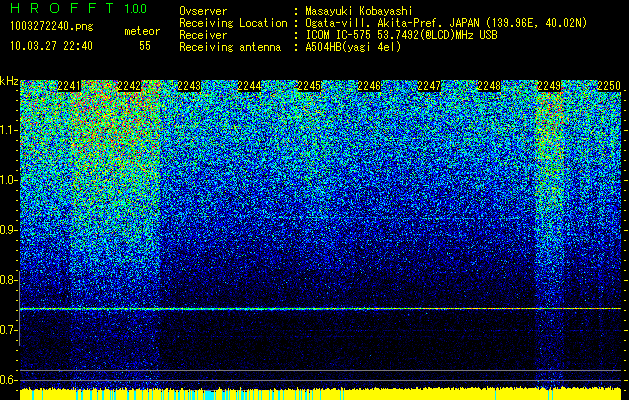Click the ICOM IC-575 receiver text
This screenshot has width=629, height=400.
tap(401, 35)
